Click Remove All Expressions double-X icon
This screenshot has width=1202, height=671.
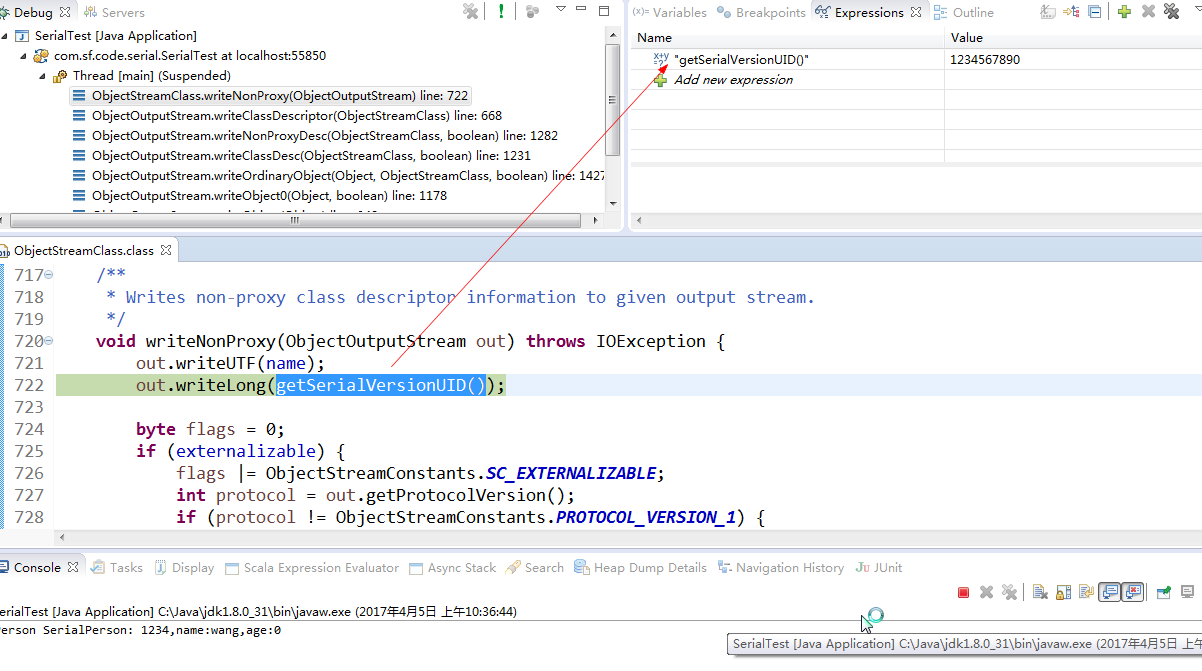pos(1171,12)
